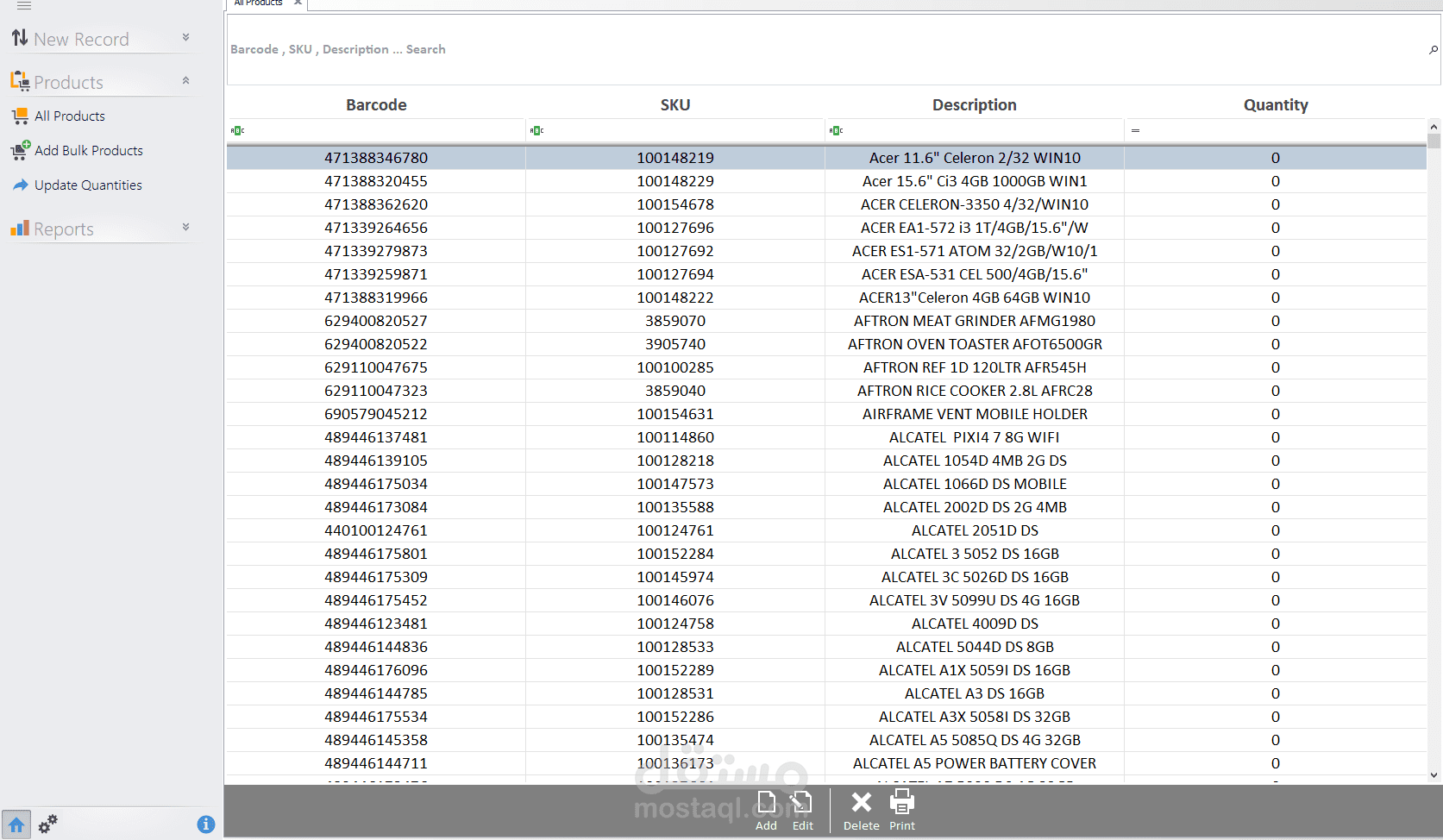Screen dimensions: 1443x840
Task: Select row ACER13"Celeron 4GB 64GB WIN10
Action: pos(826,298)
